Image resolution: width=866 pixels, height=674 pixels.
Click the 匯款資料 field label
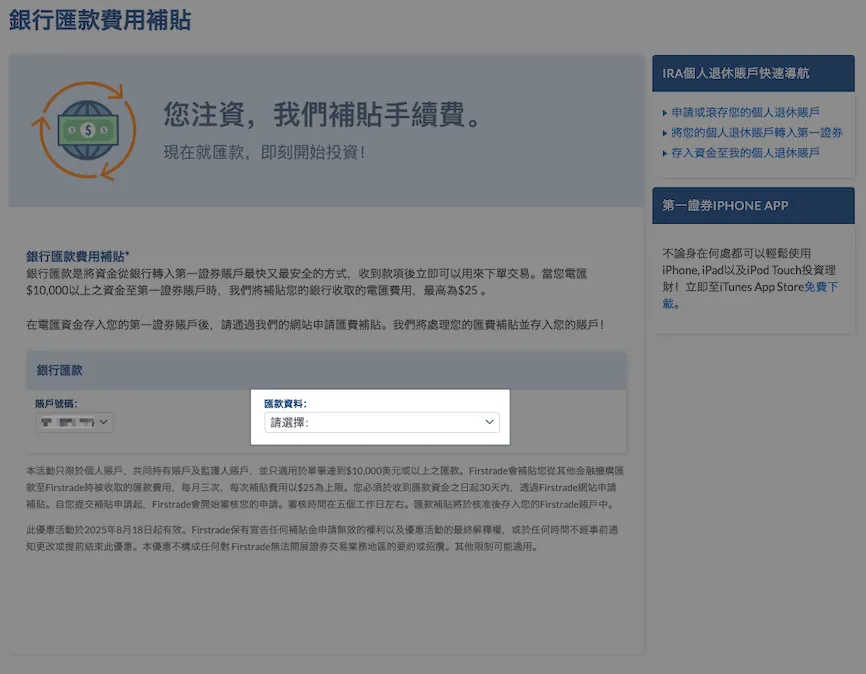point(285,403)
